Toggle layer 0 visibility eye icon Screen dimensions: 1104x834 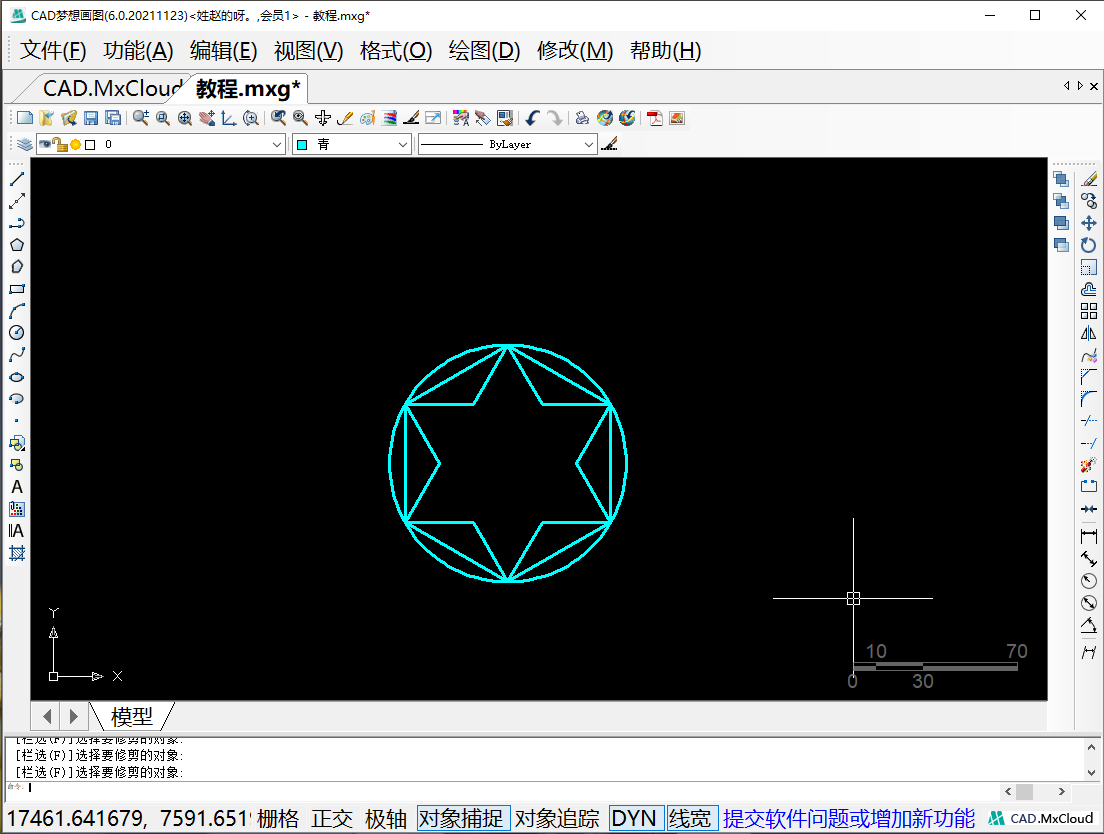44,144
